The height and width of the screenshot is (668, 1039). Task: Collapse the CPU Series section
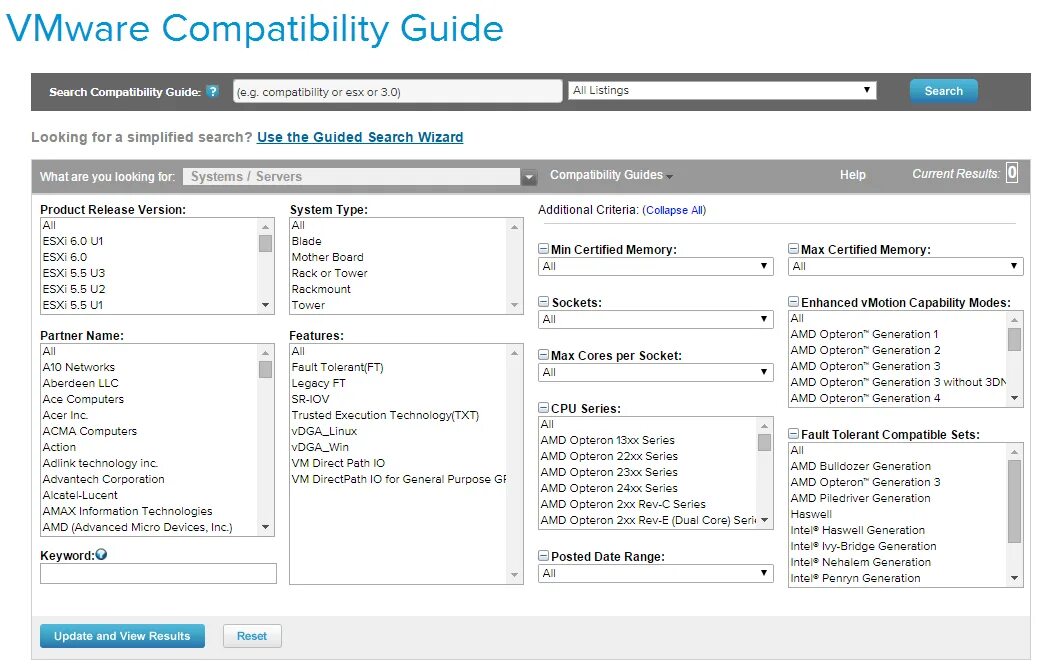[543, 408]
